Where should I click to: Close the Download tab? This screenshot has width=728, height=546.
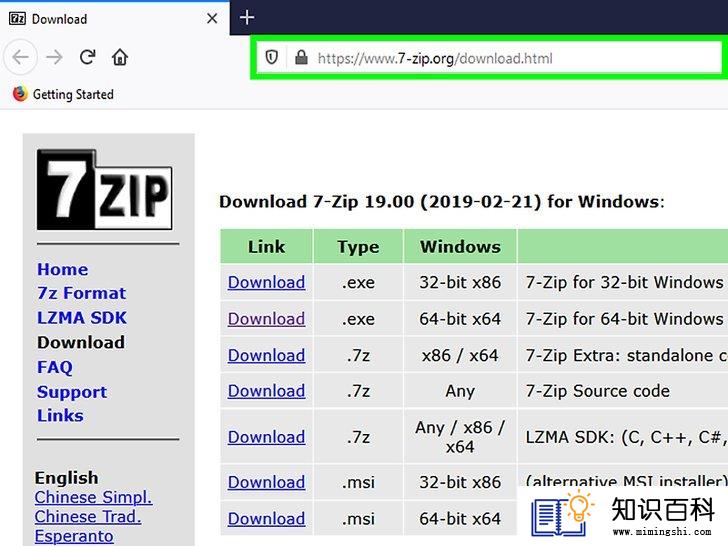point(212,19)
